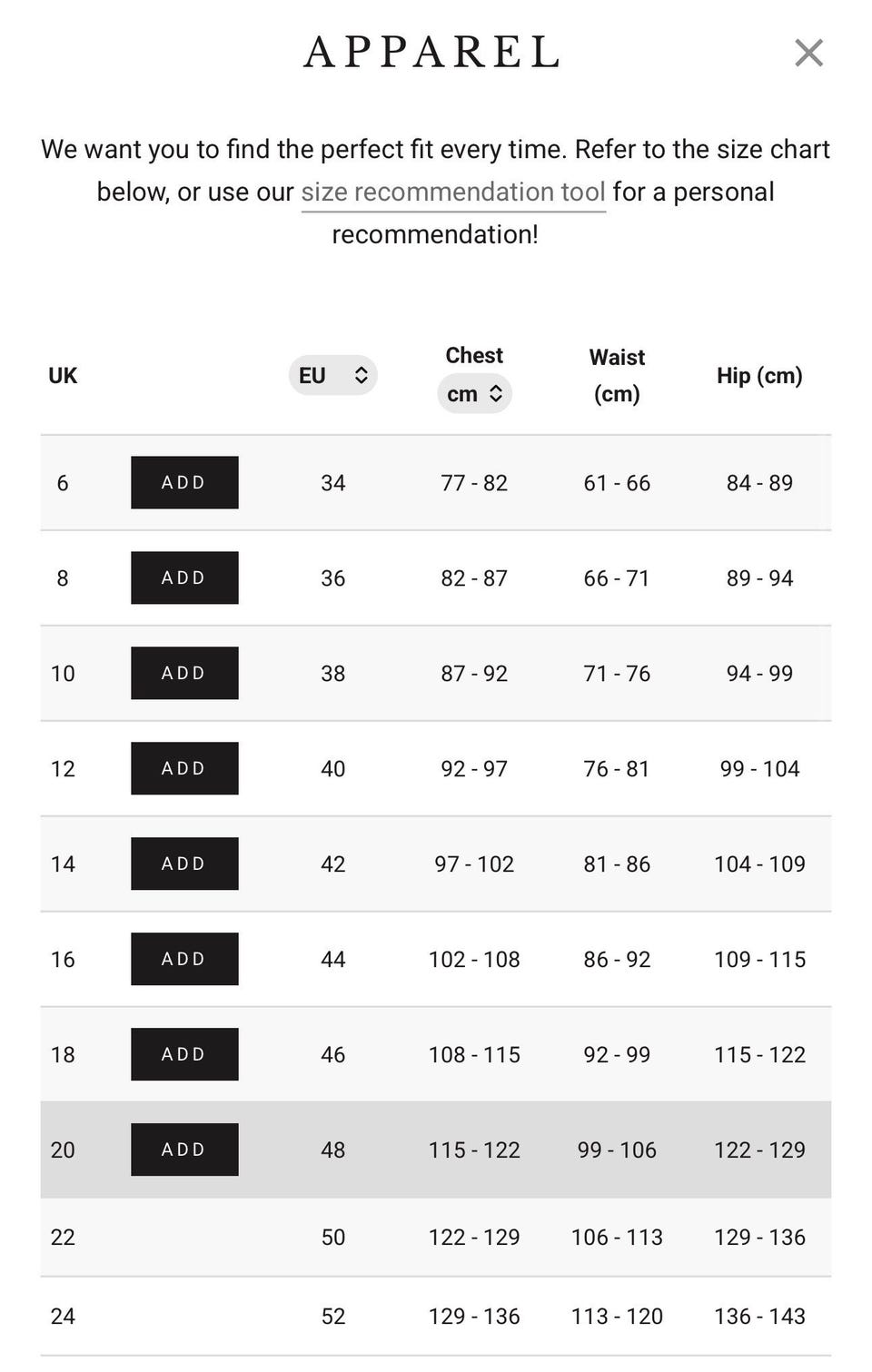Add UK size 16 to bag
872x1372 pixels.
pos(184,959)
